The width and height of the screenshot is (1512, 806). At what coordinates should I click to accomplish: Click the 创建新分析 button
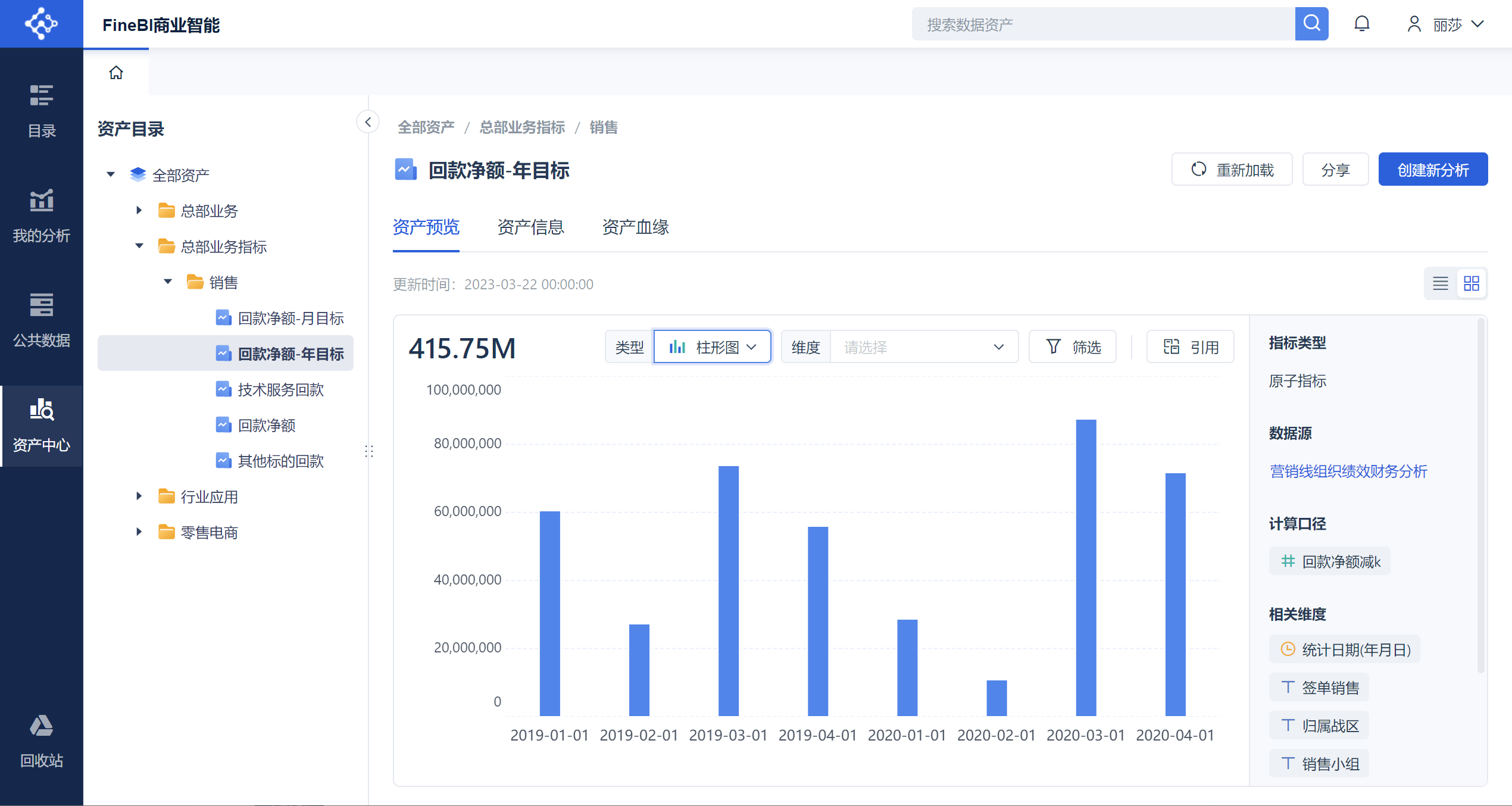(x=1433, y=170)
